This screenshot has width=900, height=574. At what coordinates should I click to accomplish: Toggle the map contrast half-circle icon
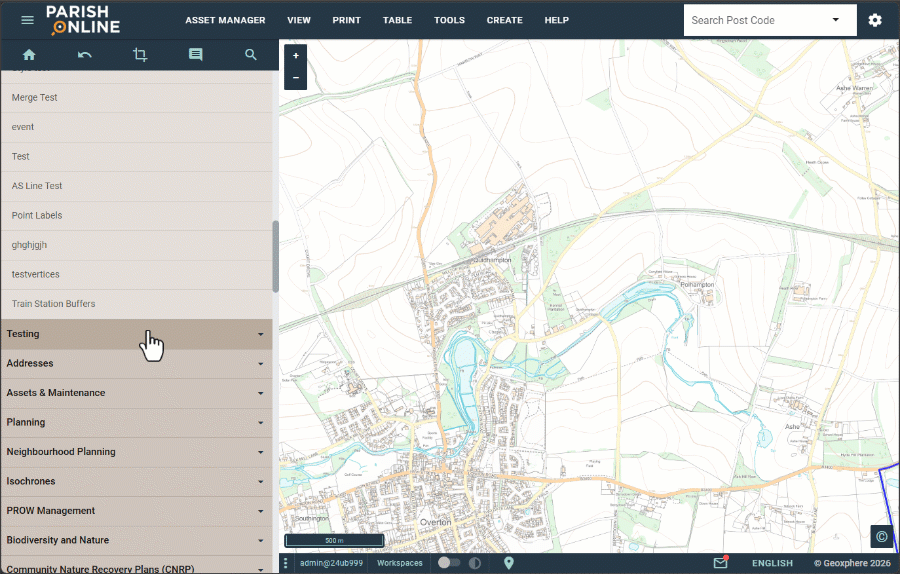coord(475,563)
